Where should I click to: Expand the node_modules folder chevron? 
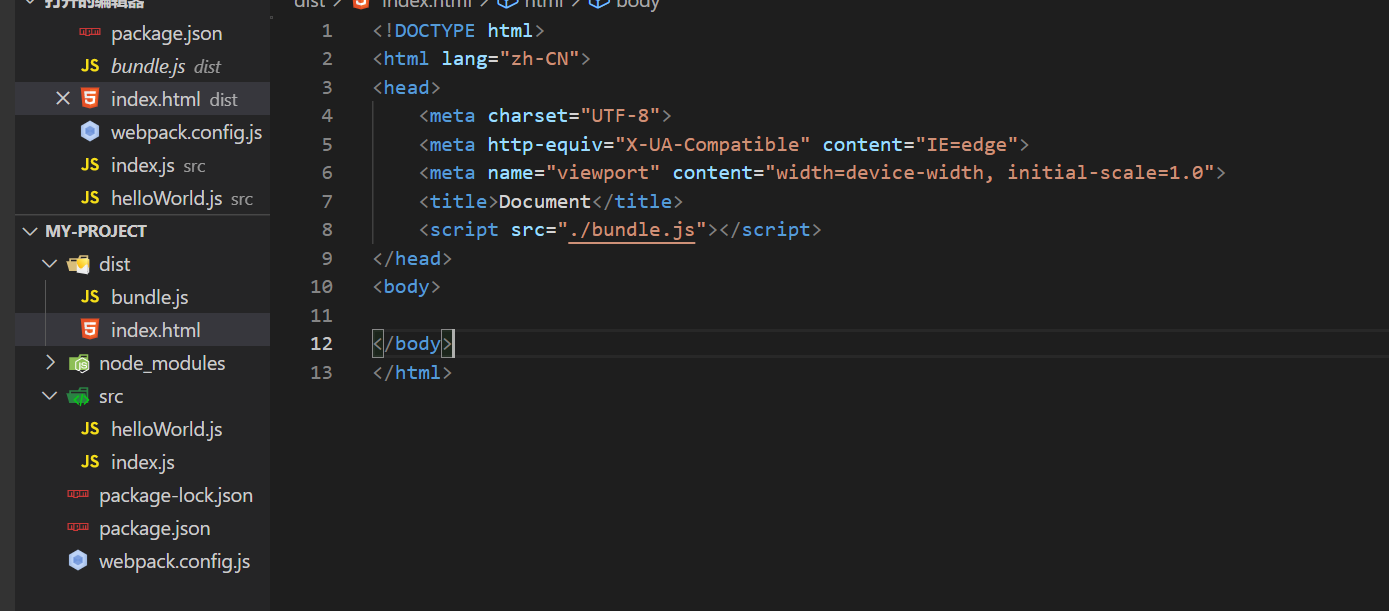(x=50, y=363)
